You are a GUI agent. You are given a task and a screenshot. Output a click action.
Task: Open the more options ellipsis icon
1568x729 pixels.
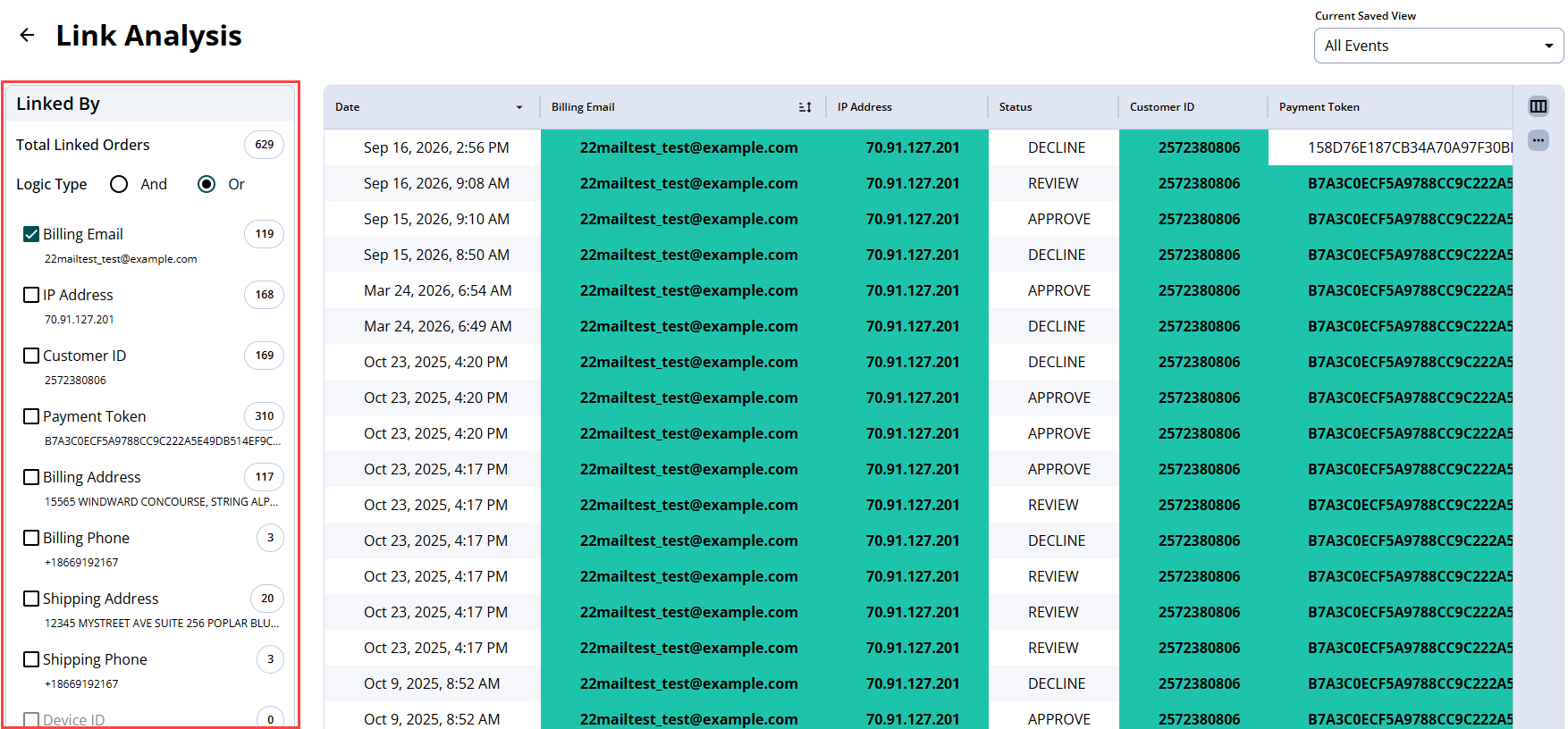pos(1538,140)
